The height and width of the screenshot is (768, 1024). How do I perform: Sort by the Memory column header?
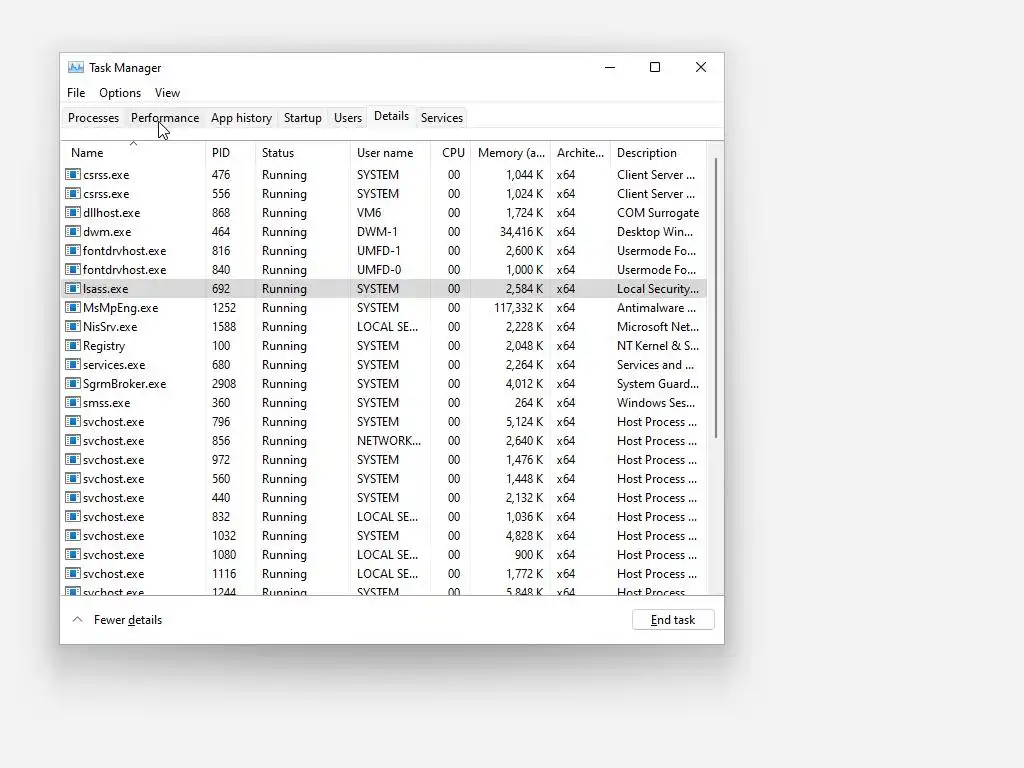(511, 152)
